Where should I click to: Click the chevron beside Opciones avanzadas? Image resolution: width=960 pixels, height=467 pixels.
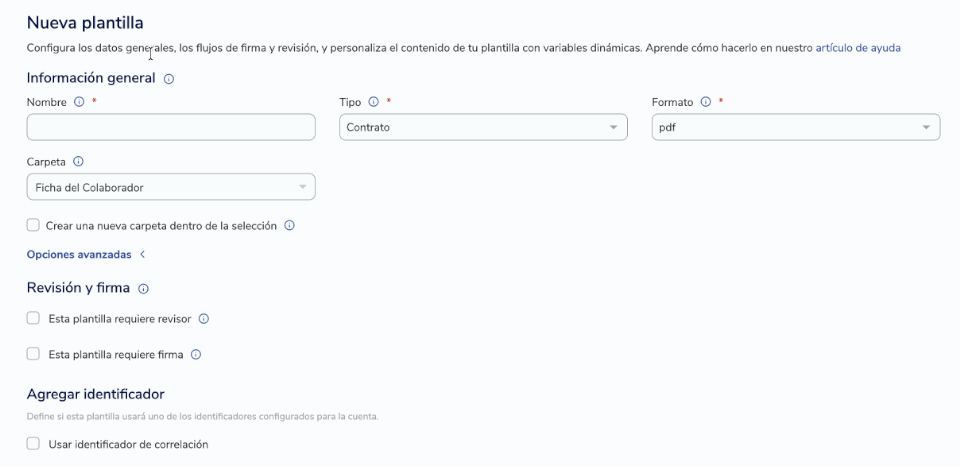pyautogui.click(x=142, y=255)
